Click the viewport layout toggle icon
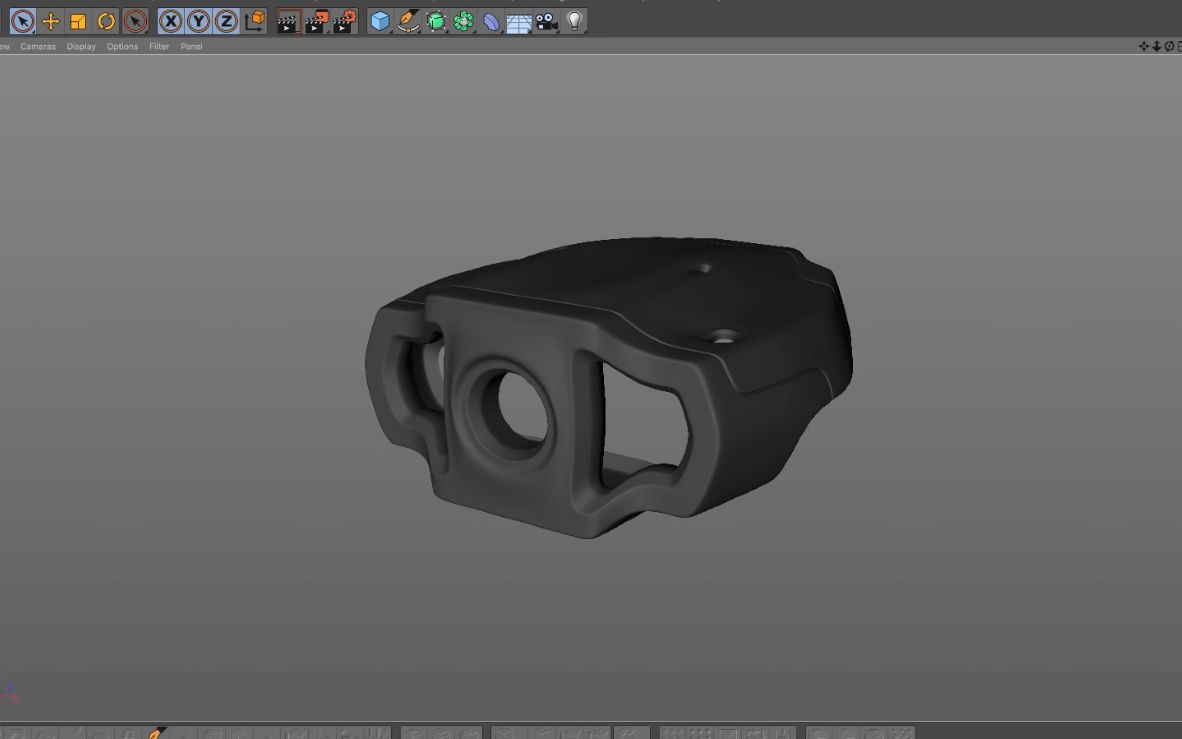Screen dimensions: 1182x739 pyautogui.click(x=1181, y=46)
